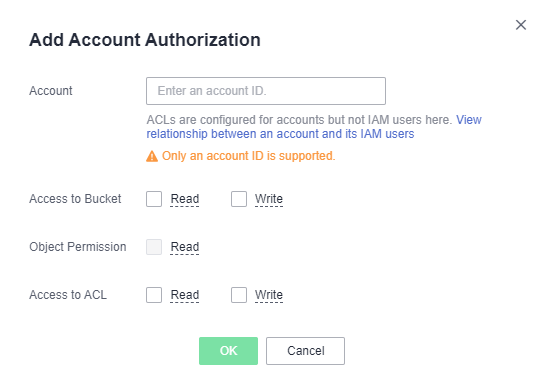The height and width of the screenshot is (388, 544).
Task: Click the underlined Write text beside Access to ACL
Action: click(x=269, y=295)
